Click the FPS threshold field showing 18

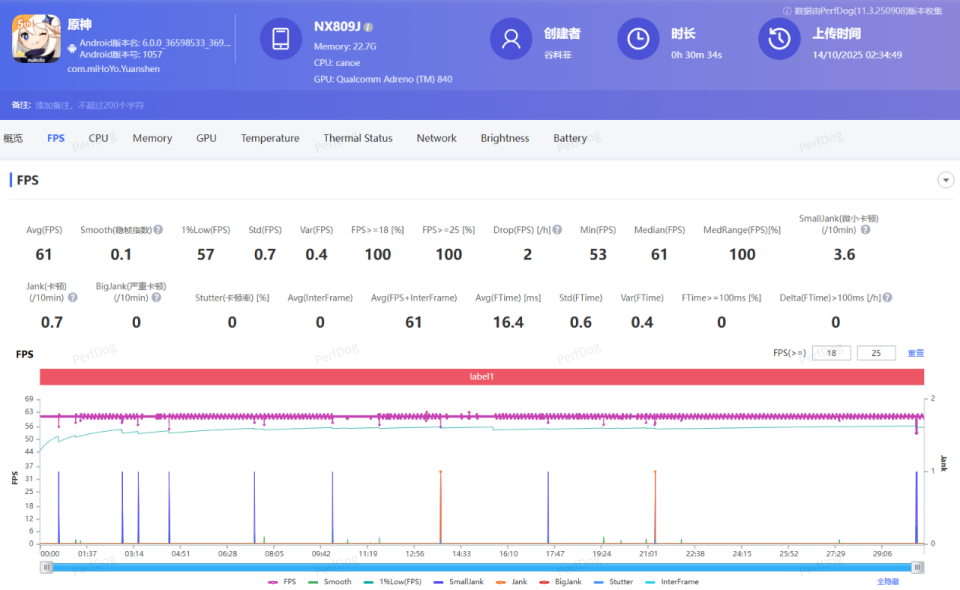[x=831, y=353]
